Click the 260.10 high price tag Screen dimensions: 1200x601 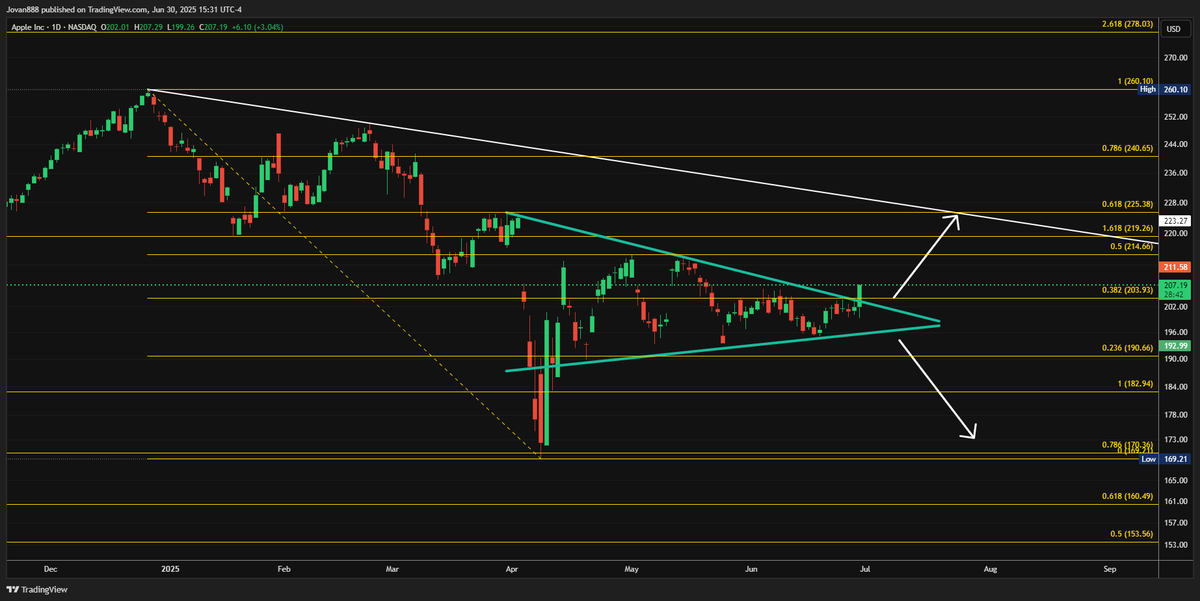pyautogui.click(x=1173, y=90)
